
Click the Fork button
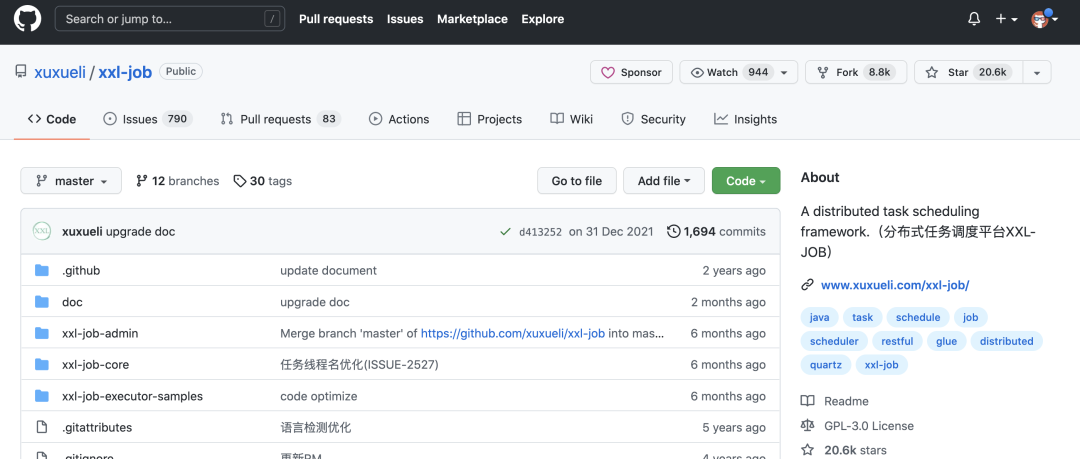click(x=855, y=72)
